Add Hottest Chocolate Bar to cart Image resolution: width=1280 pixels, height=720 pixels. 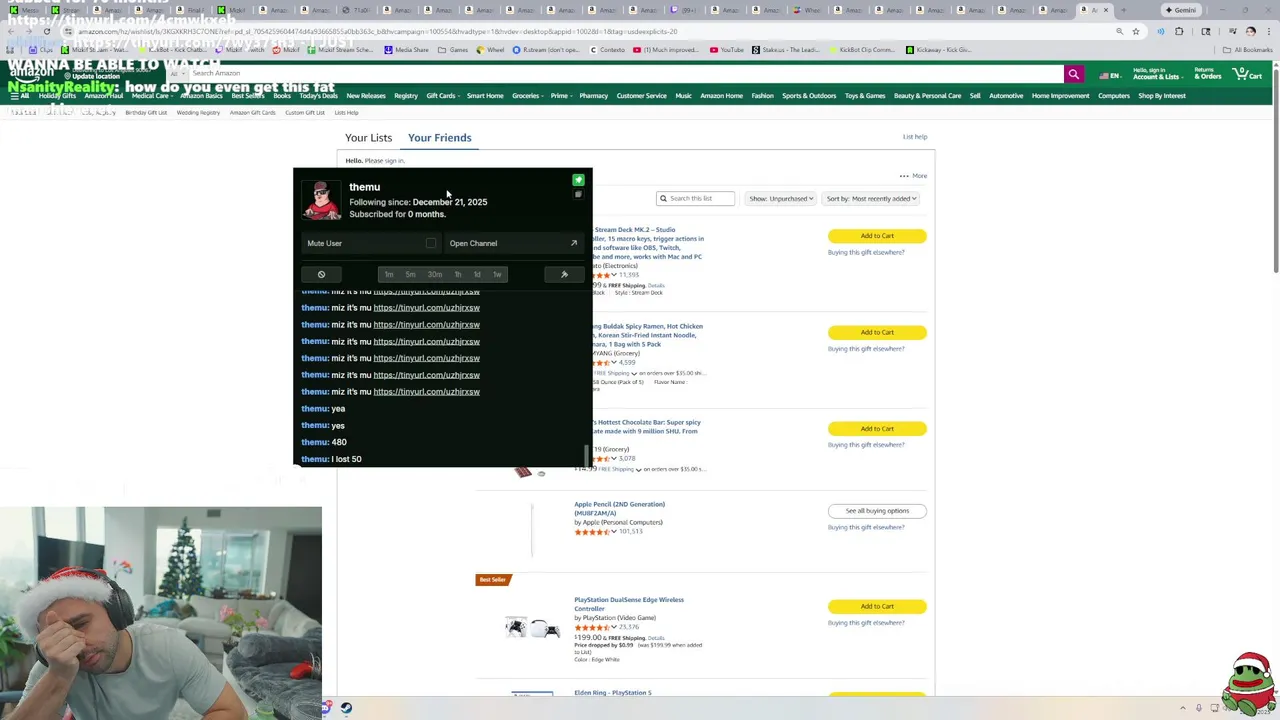[877, 428]
